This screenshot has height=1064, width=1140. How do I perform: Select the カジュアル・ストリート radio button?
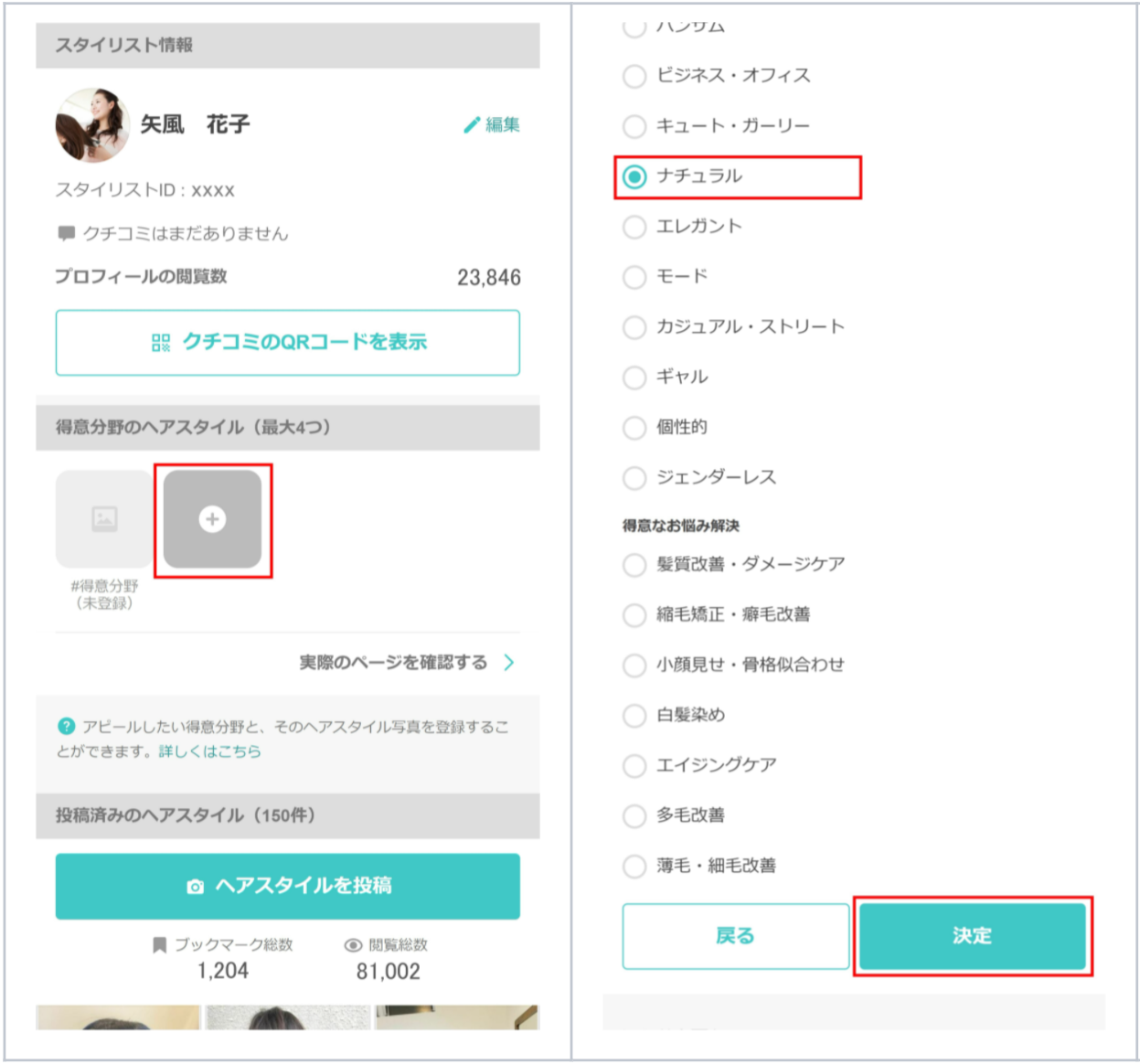[x=634, y=327]
